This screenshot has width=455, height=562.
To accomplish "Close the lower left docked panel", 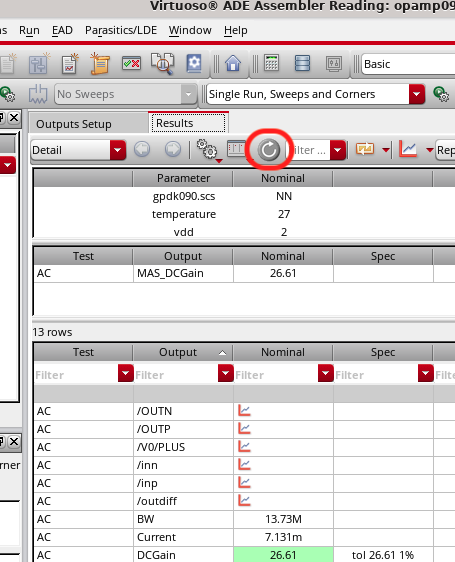I will 14,442.
